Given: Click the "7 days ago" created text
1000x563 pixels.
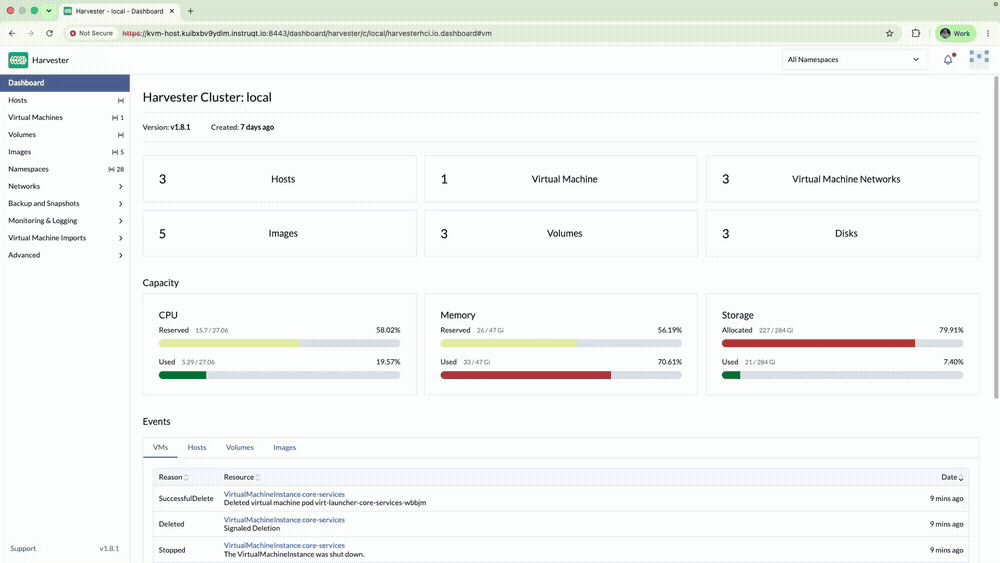Looking at the screenshot, I should (x=257, y=127).
